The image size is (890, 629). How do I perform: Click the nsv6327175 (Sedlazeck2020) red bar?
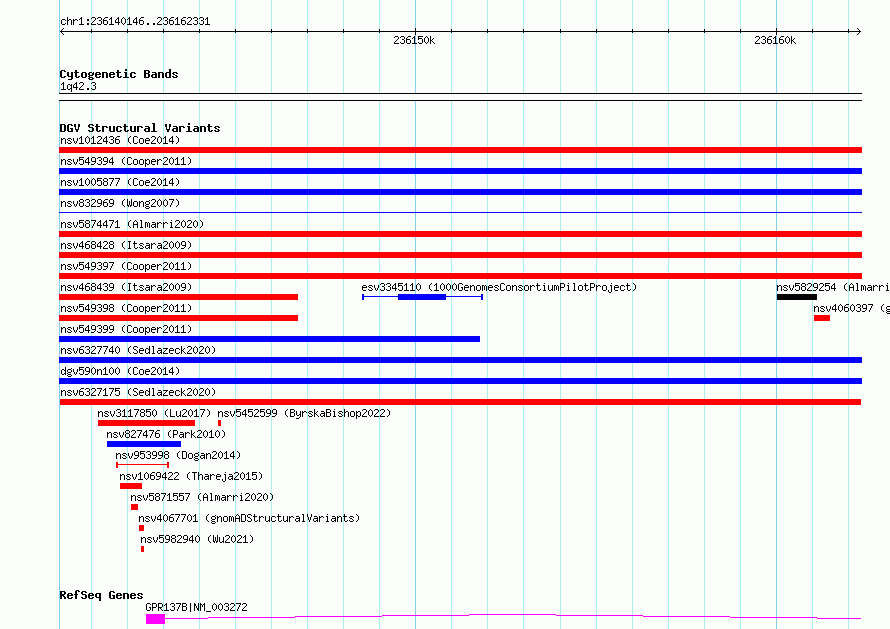(x=460, y=402)
